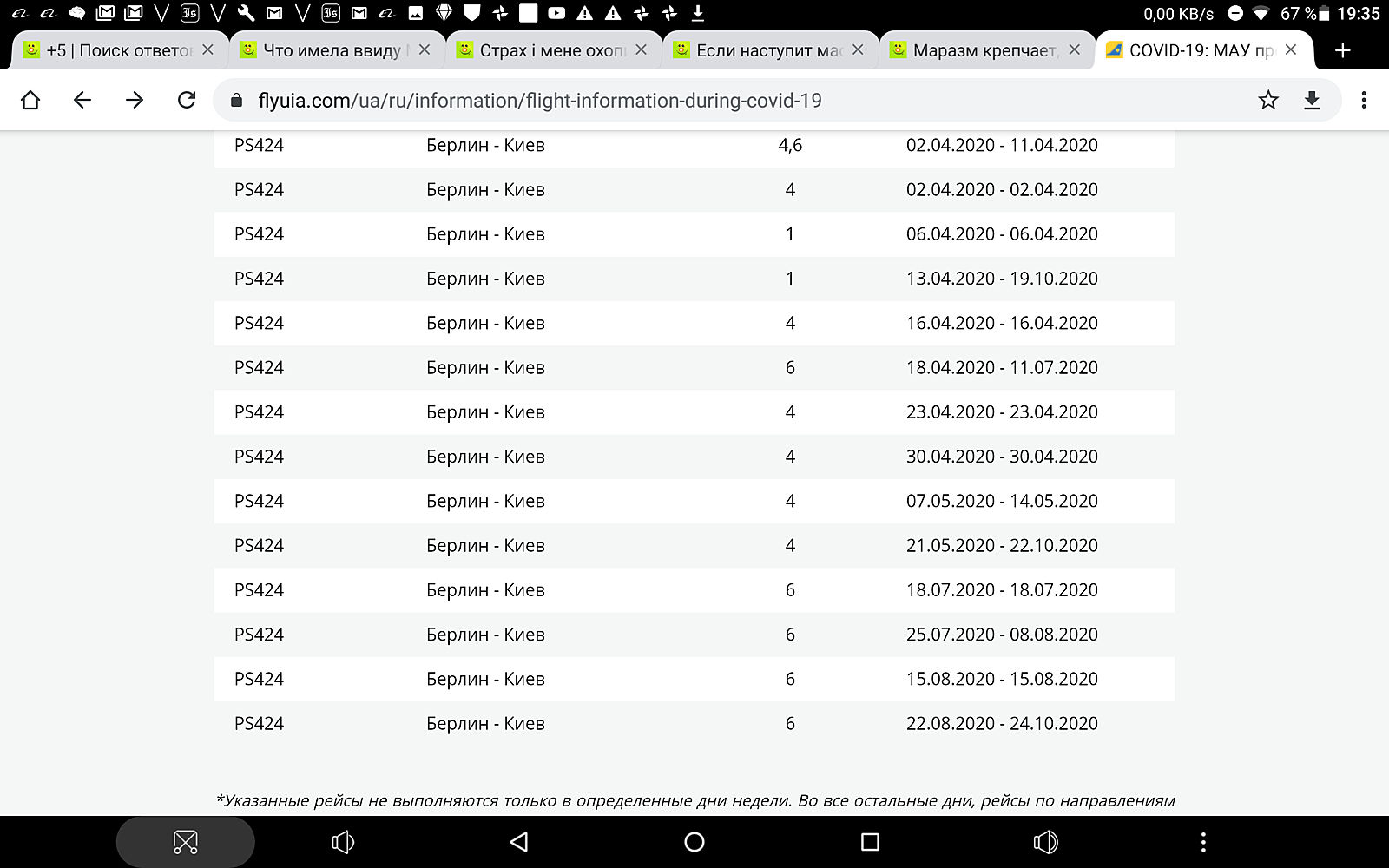Close the 'Что имела ввиду' tab
This screenshot has height=868, width=1389.
(425, 50)
